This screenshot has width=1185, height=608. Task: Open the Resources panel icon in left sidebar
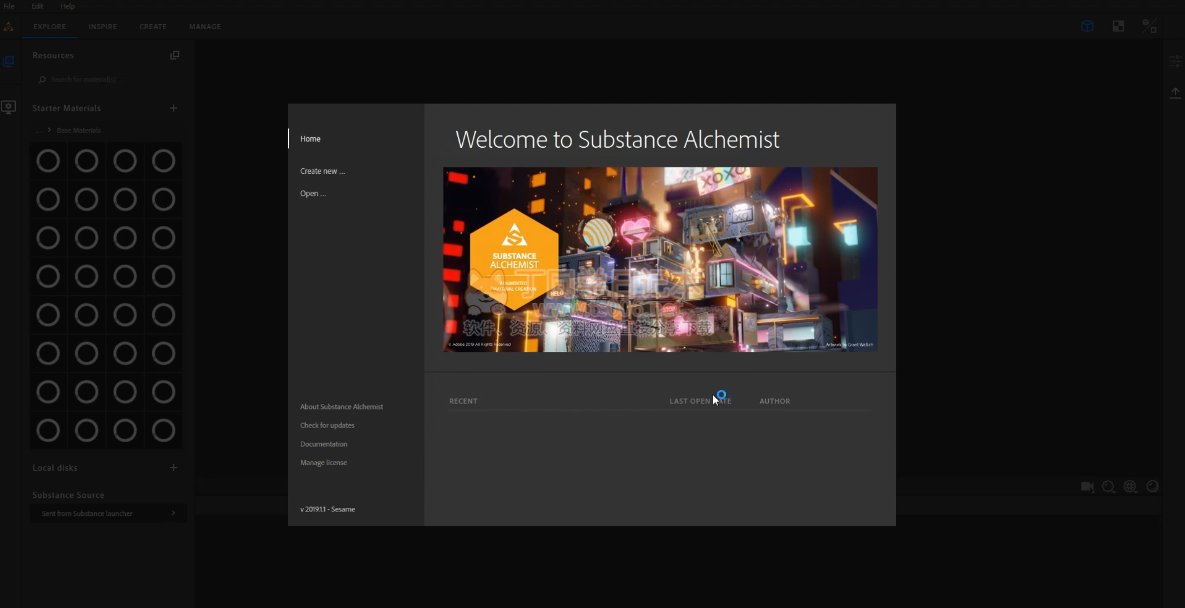coord(9,62)
